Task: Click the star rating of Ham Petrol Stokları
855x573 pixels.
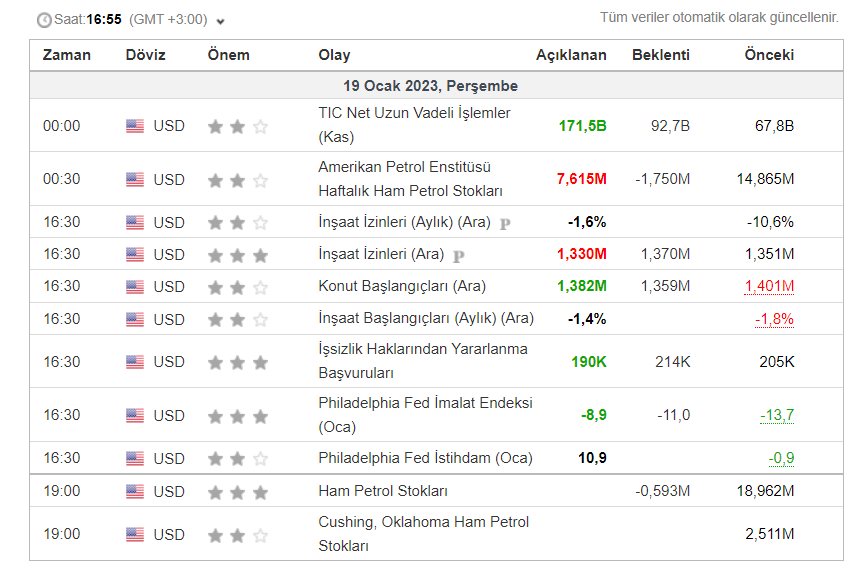Action: [x=238, y=492]
